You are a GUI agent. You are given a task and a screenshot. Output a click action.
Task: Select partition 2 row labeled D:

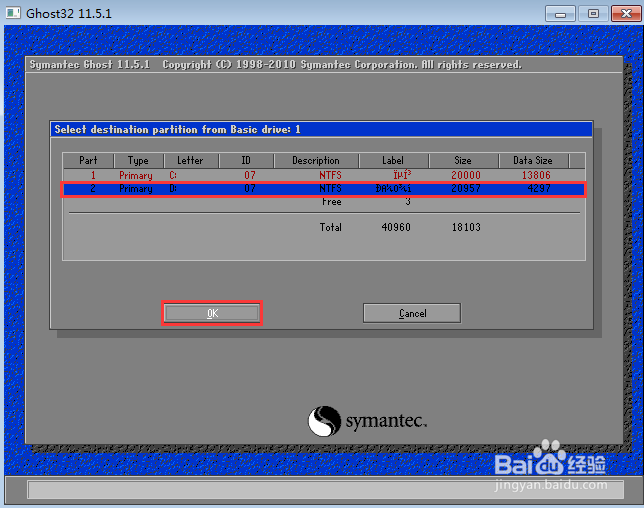324,189
